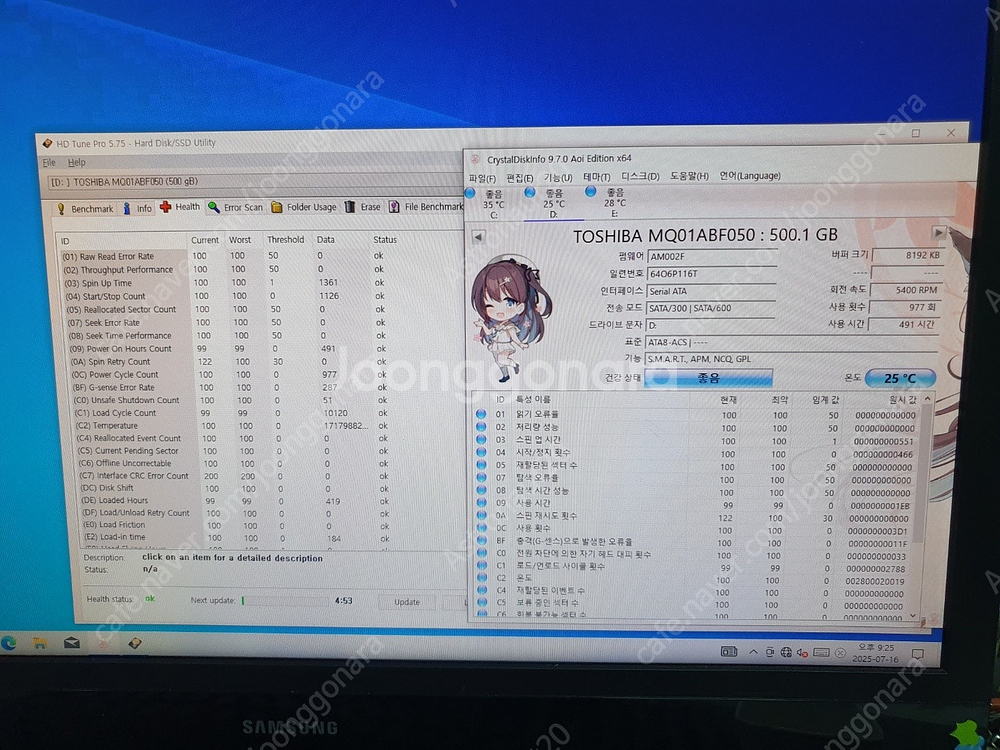
Task: Click the CrystalDiskInfo icon on the taskbar
Action: [103, 643]
